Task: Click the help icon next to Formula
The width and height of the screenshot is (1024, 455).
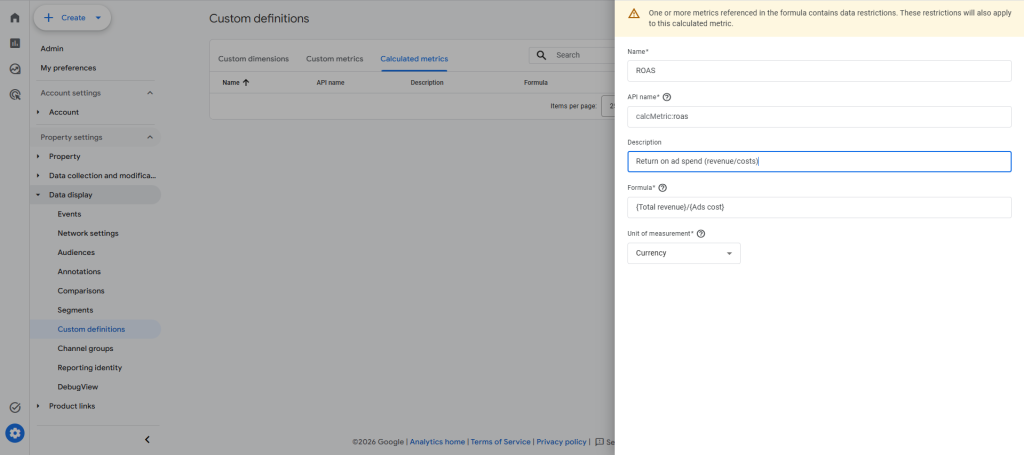Action: click(x=662, y=188)
